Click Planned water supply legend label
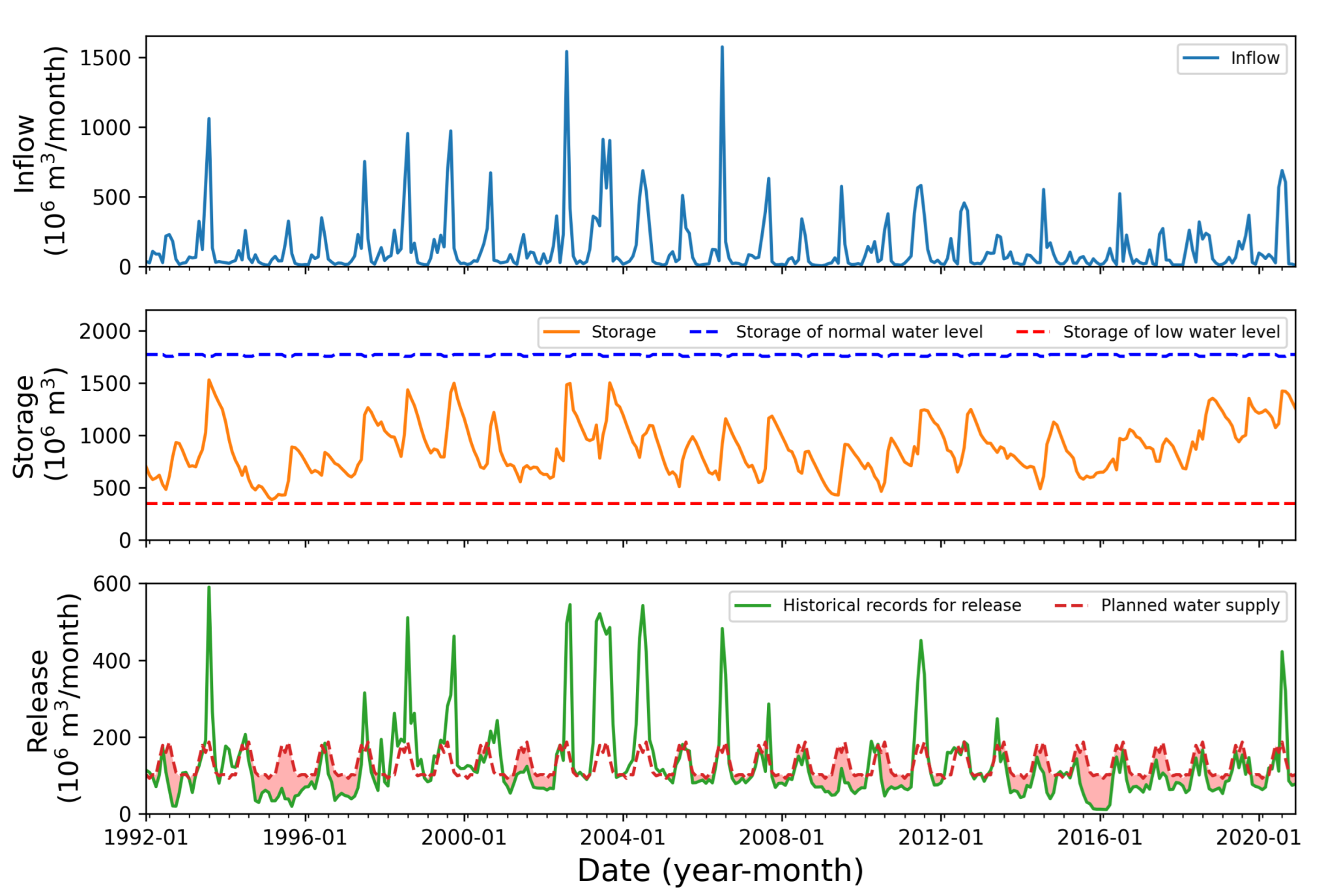Image resolution: width=1339 pixels, height=896 pixels. 1190,605
